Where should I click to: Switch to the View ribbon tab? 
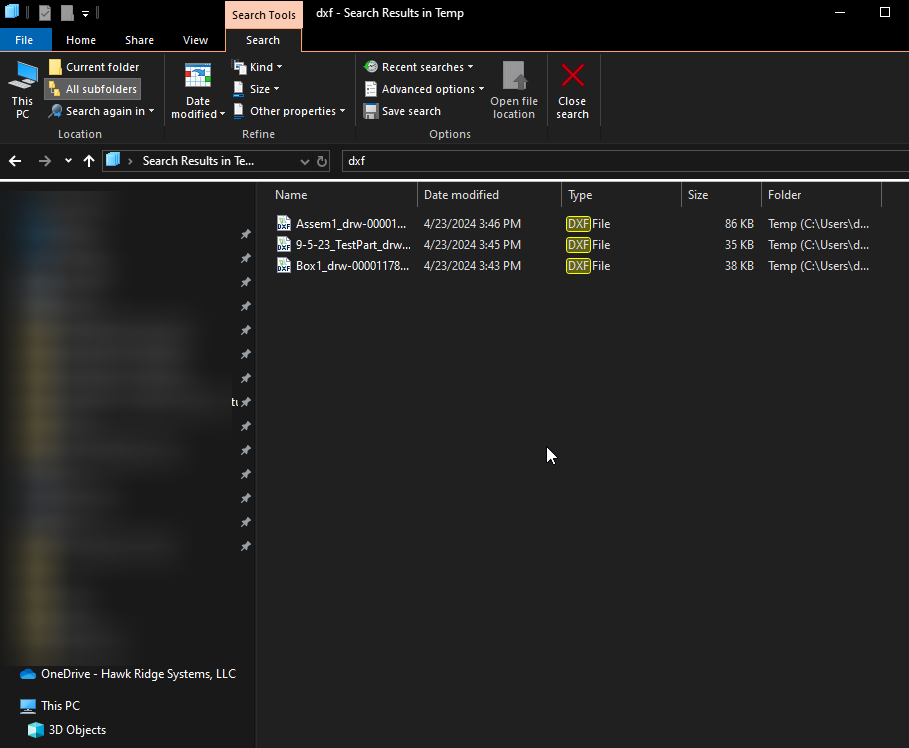coord(196,40)
